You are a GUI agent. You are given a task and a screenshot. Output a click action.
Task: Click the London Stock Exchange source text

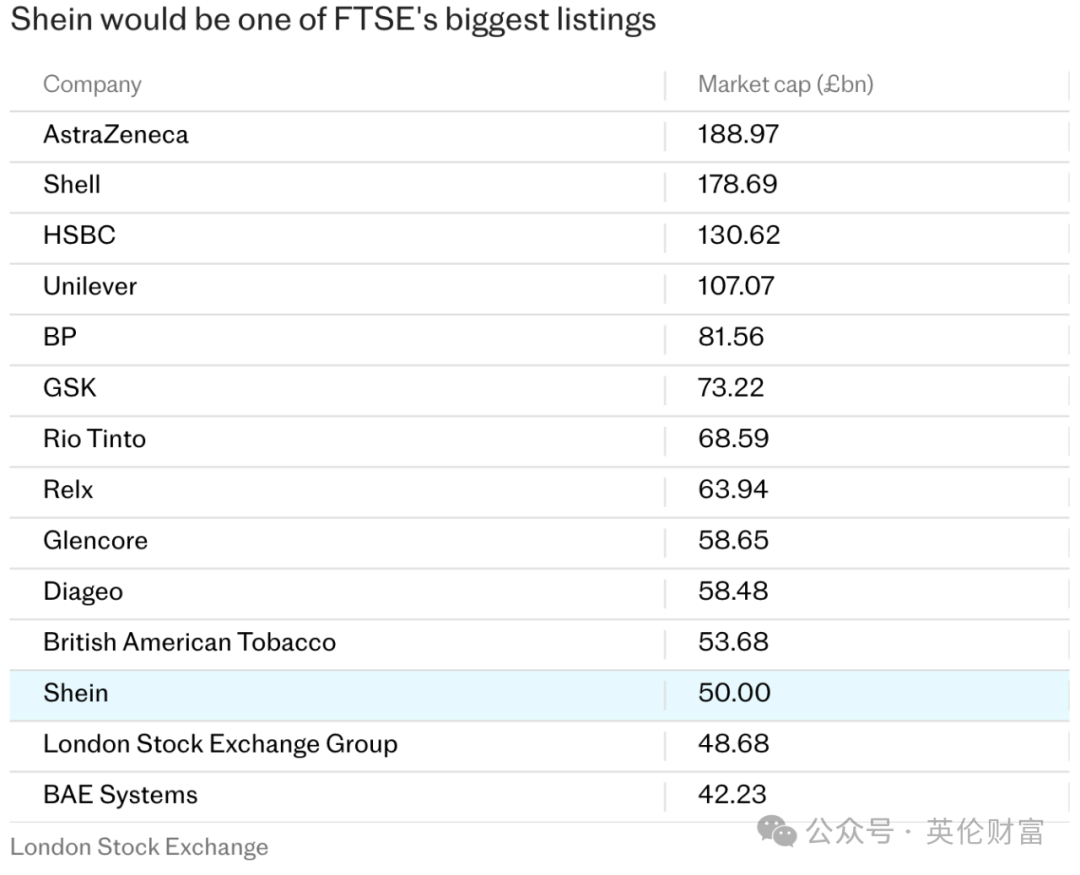(139, 847)
